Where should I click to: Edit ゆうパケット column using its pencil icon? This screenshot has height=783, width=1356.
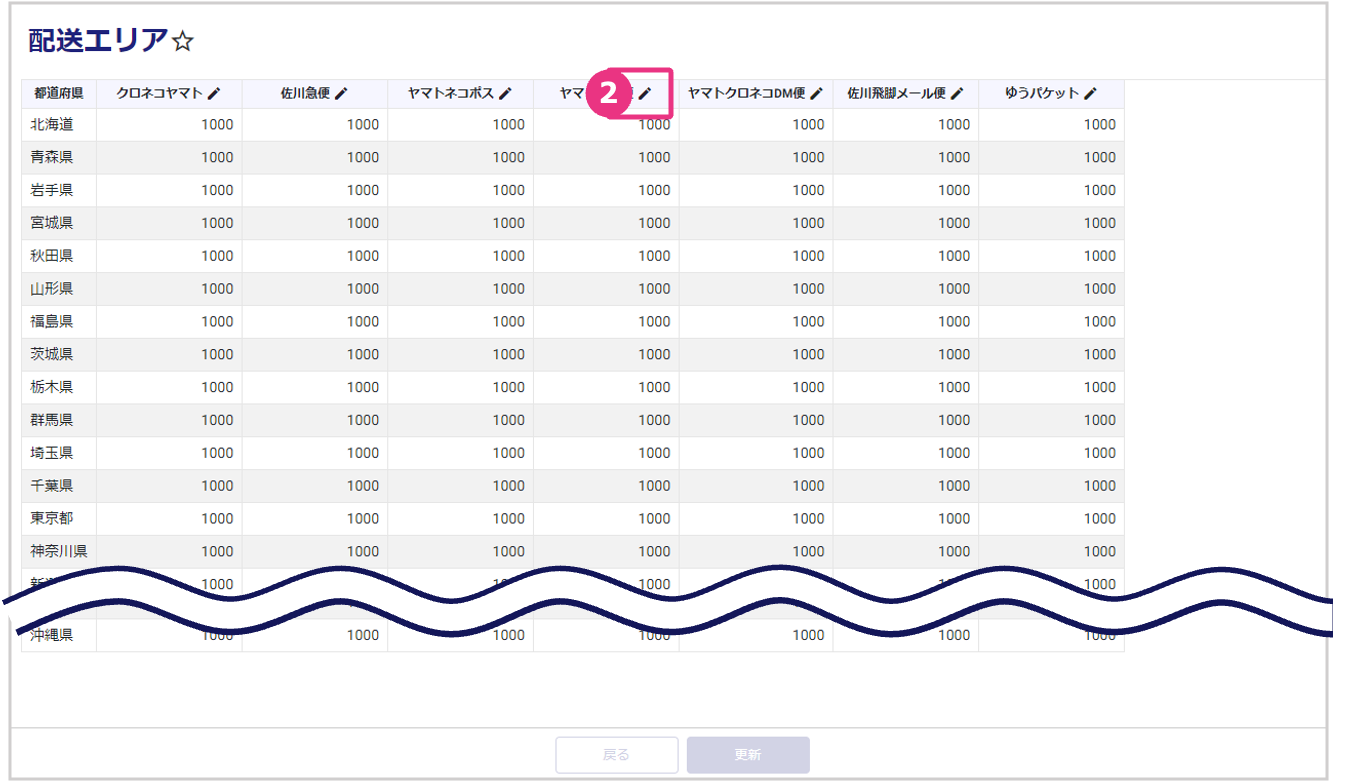coord(1090,93)
